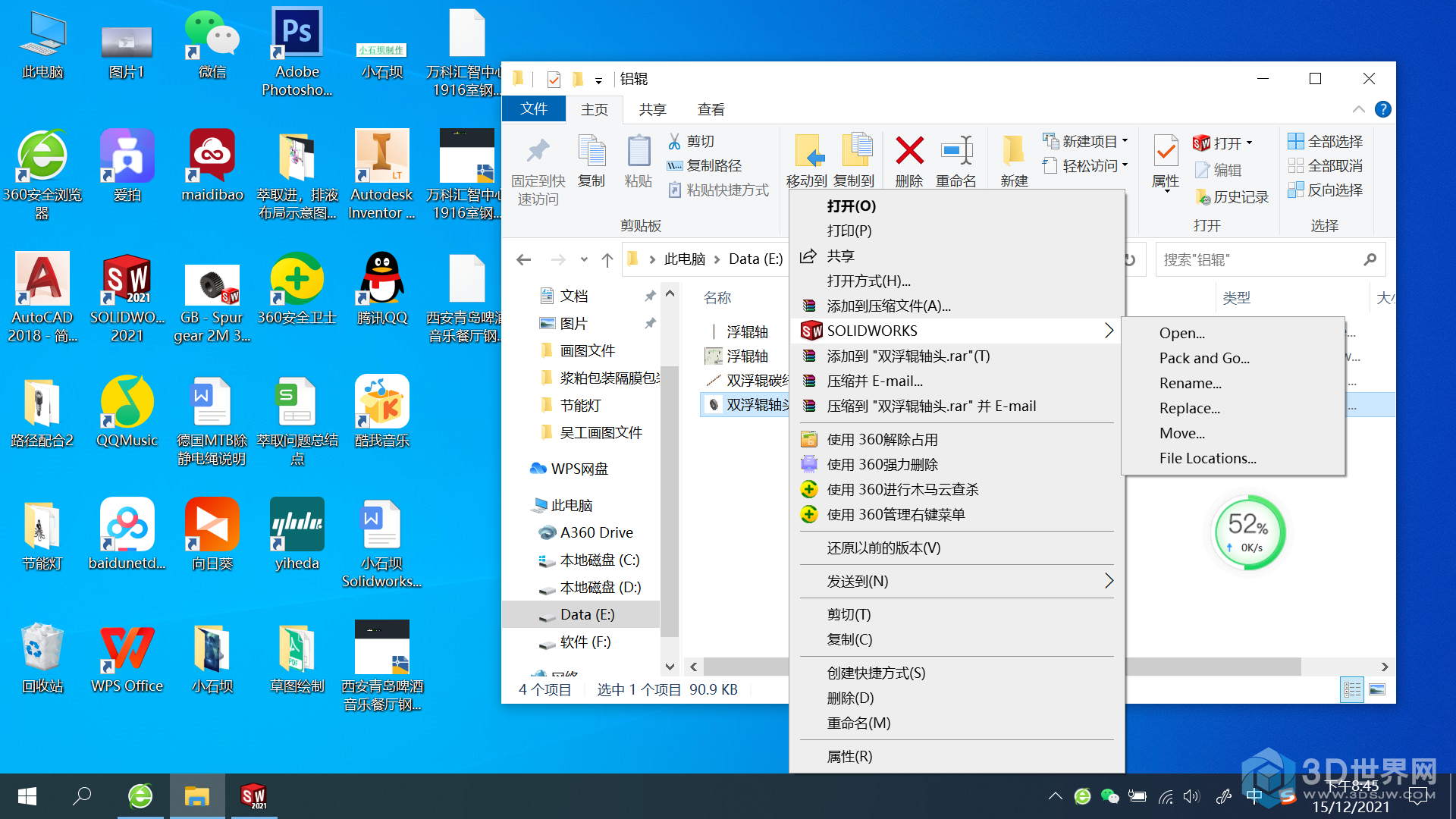The width and height of the screenshot is (1456, 819).
Task: Switch to large thumbnails view icon
Action: point(1377,689)
